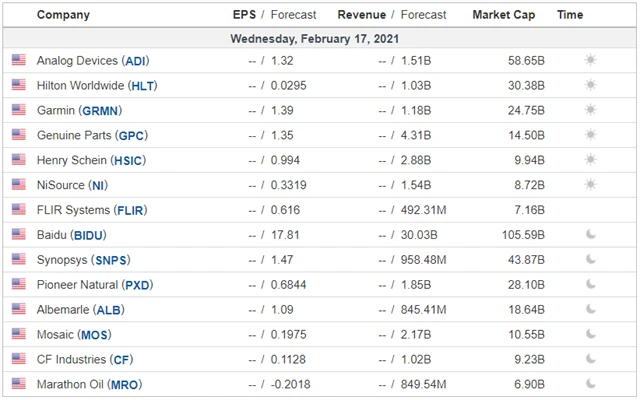The height and width of the screenshot is (400, 640).
Task: Click the sun icon in Henry Schein row
Action: click(590, 160)
